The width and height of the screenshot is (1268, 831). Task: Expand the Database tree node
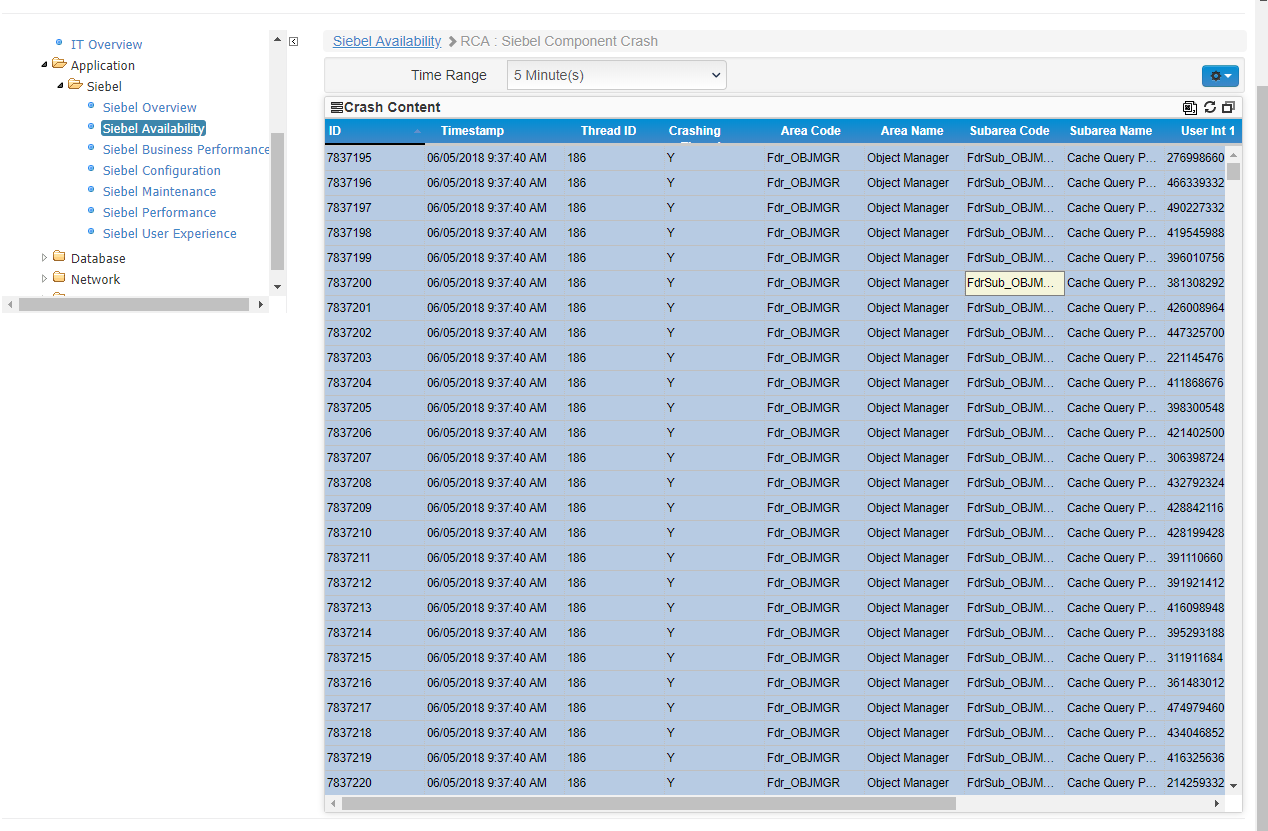tap(44, 258)
